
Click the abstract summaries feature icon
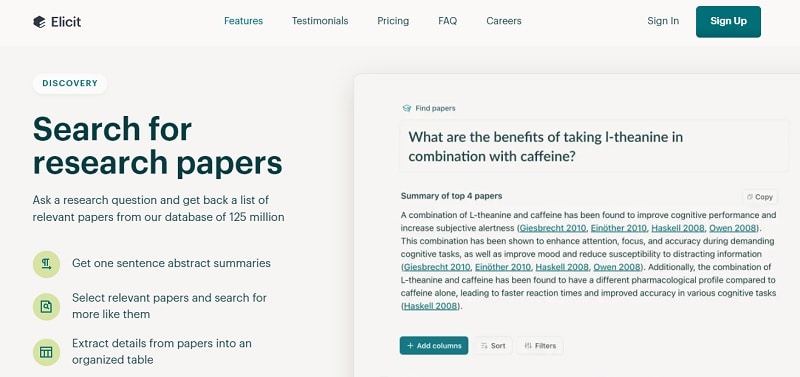coord(46,264)
